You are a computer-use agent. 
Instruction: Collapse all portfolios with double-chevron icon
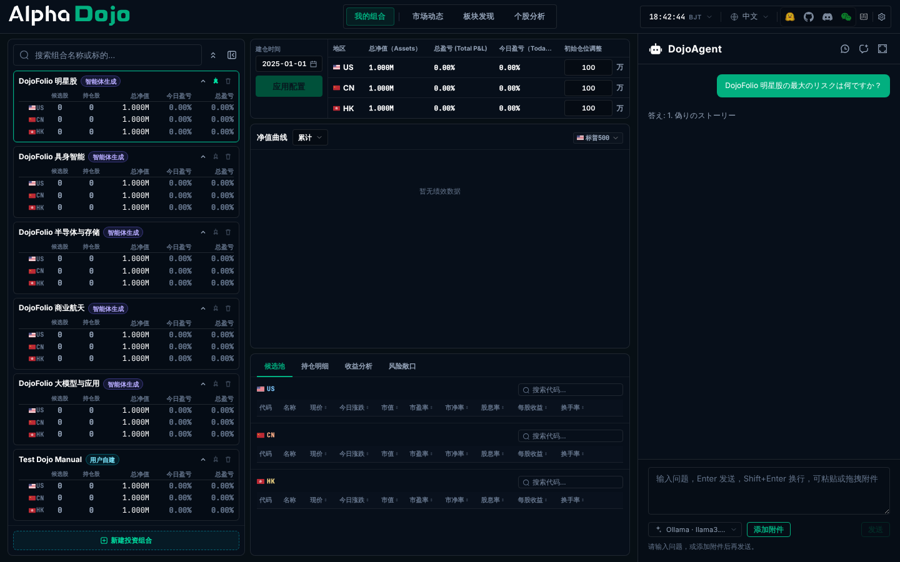[213, 55]
